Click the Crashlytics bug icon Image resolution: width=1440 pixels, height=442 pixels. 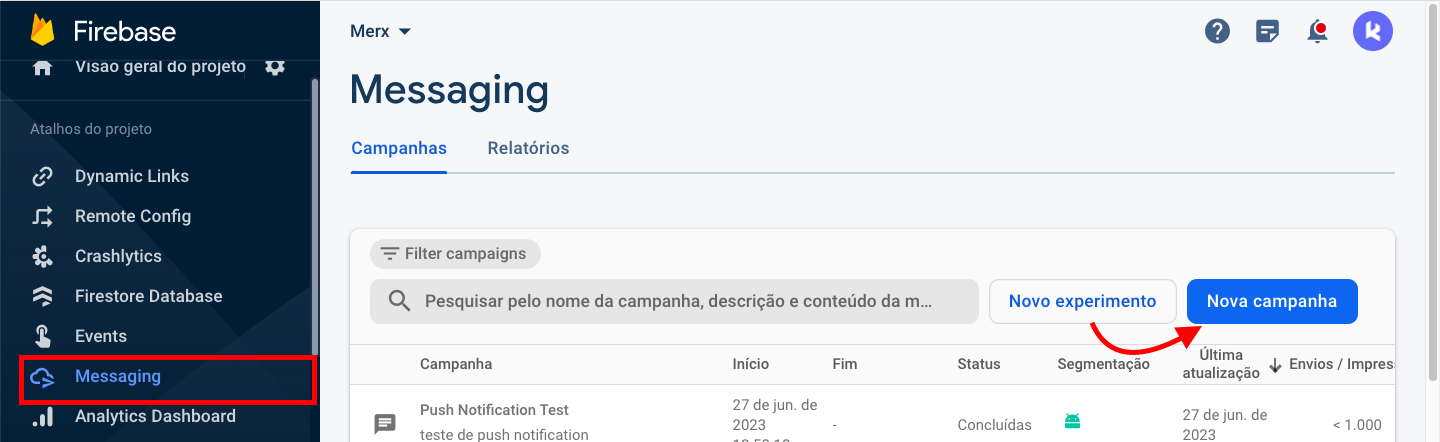(42, 256)
